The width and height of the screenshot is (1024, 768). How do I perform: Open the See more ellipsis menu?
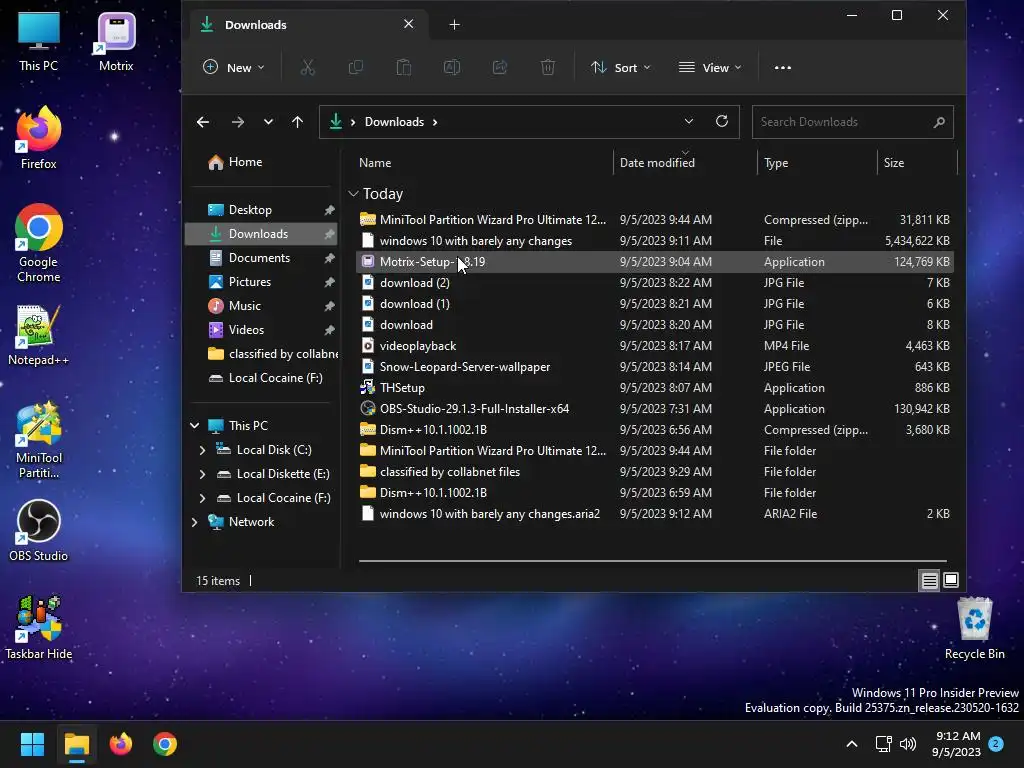[782, 67]
